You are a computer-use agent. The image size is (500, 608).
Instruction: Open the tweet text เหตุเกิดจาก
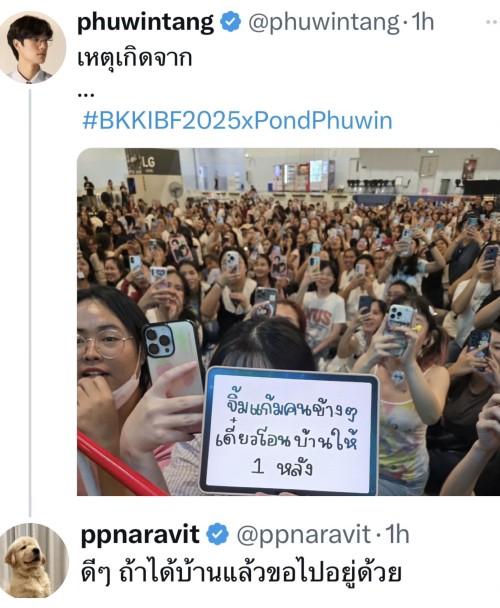(135, 59)
